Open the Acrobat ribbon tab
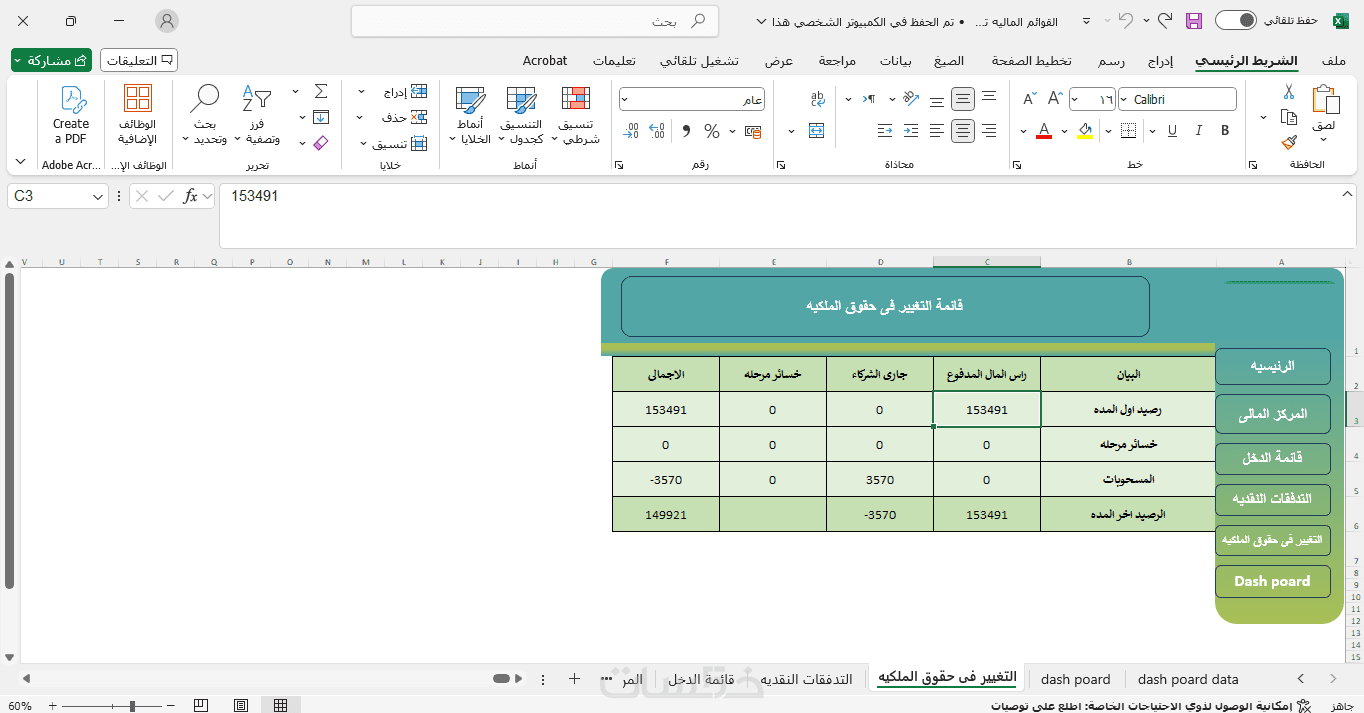This screenshot has height=713, width=1364. (x=545, y=61)
